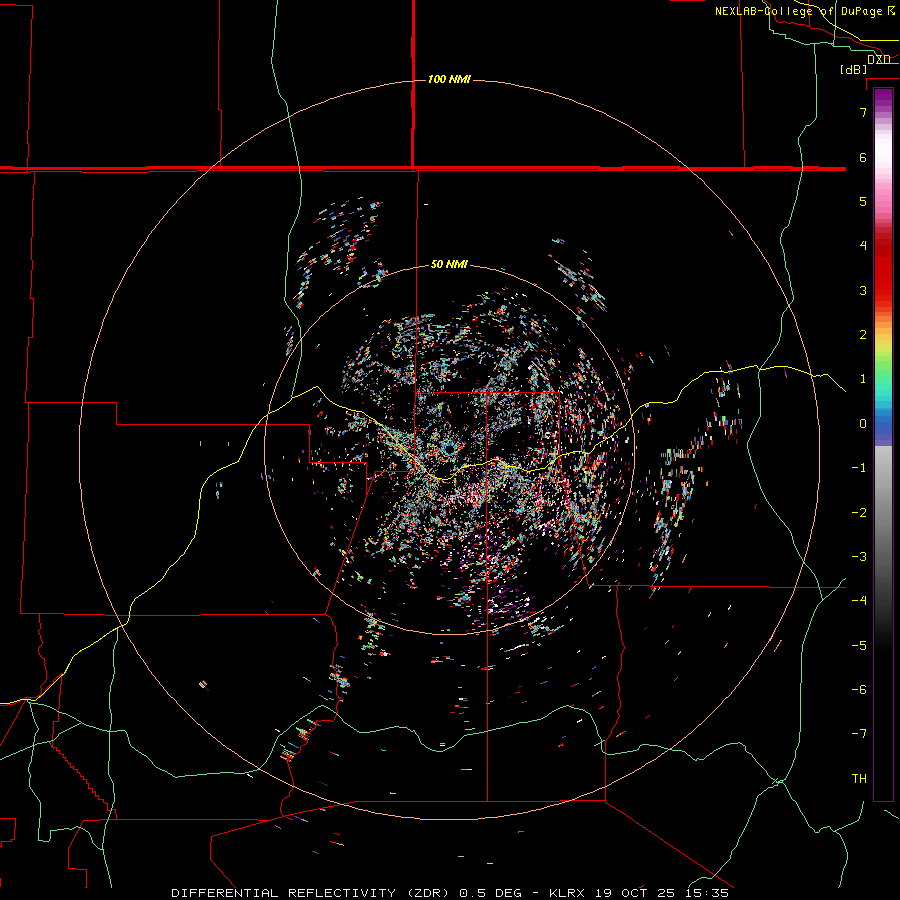Click the 100 NMI range ring label
The image size is (900, 900).
[x=449, y=79]
